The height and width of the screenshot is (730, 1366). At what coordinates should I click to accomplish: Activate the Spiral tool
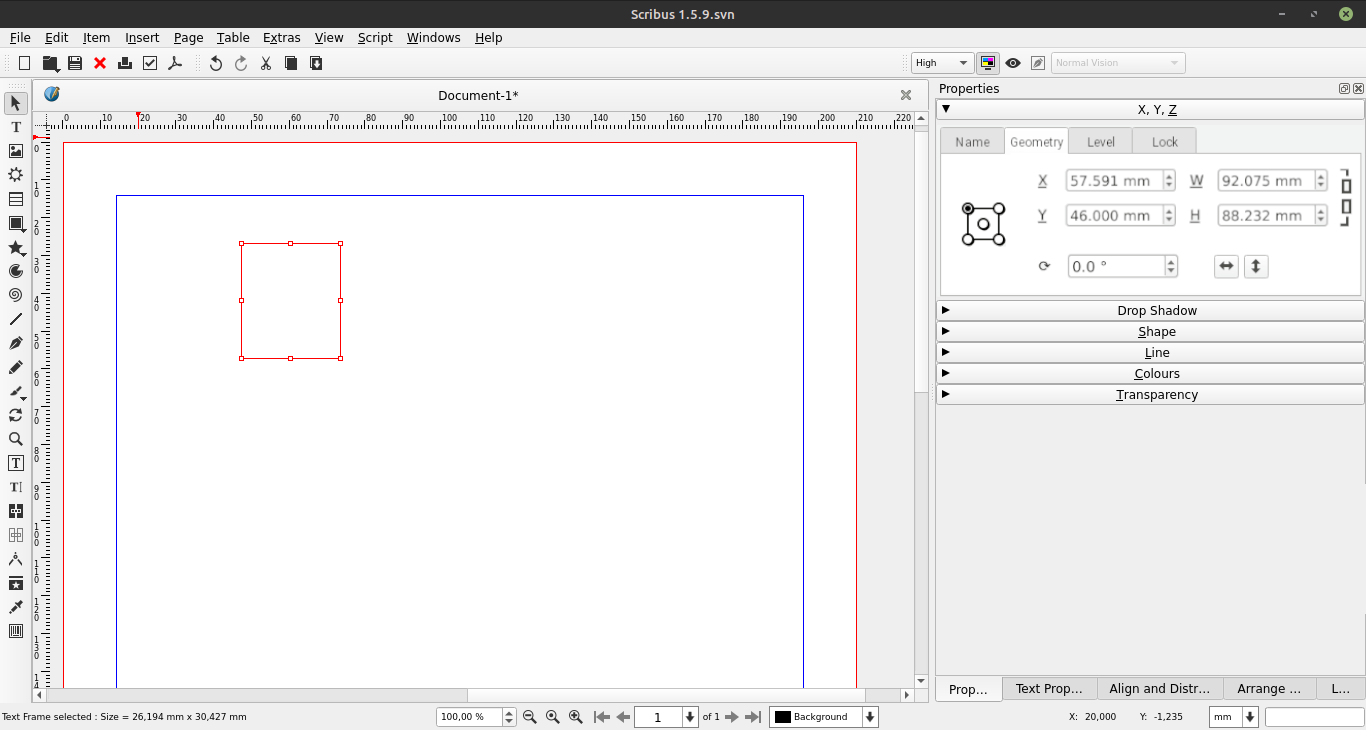(x=16, y=295)
